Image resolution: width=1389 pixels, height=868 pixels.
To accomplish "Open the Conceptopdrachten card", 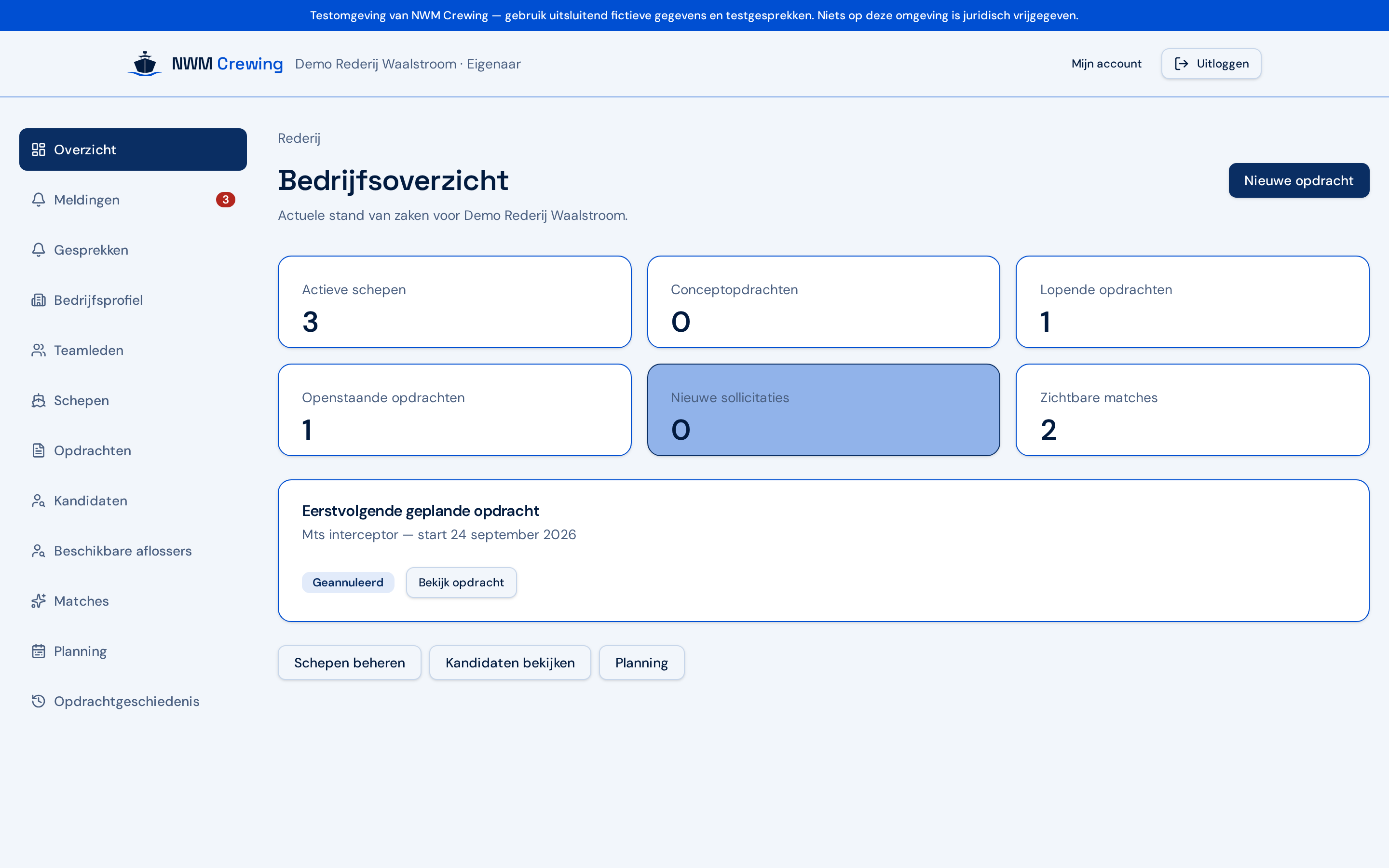I will click(x=824, y=302).
